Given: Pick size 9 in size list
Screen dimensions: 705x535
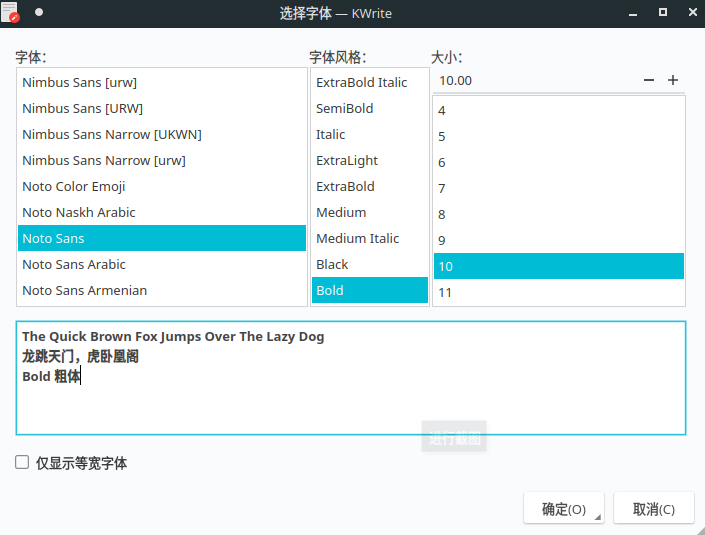Looking at the screenshot, I should [x=559, y=240].
